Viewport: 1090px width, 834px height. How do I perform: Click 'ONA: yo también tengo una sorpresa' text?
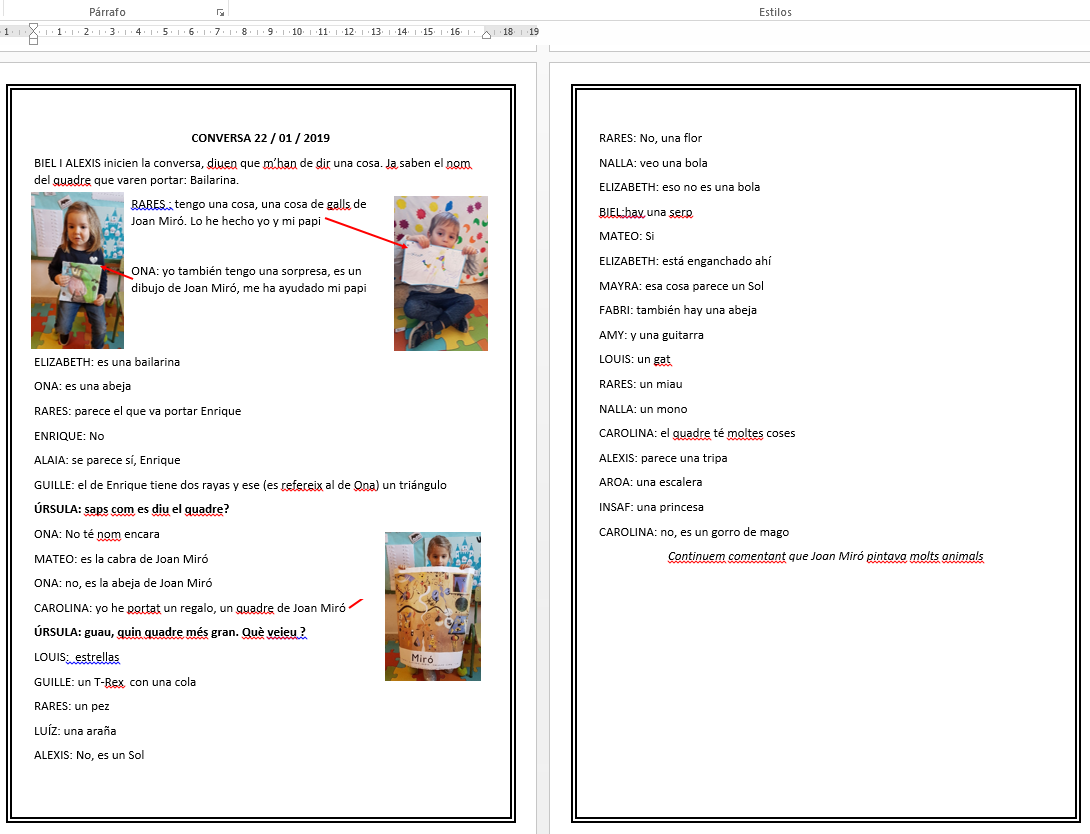(x=249, y=279)
